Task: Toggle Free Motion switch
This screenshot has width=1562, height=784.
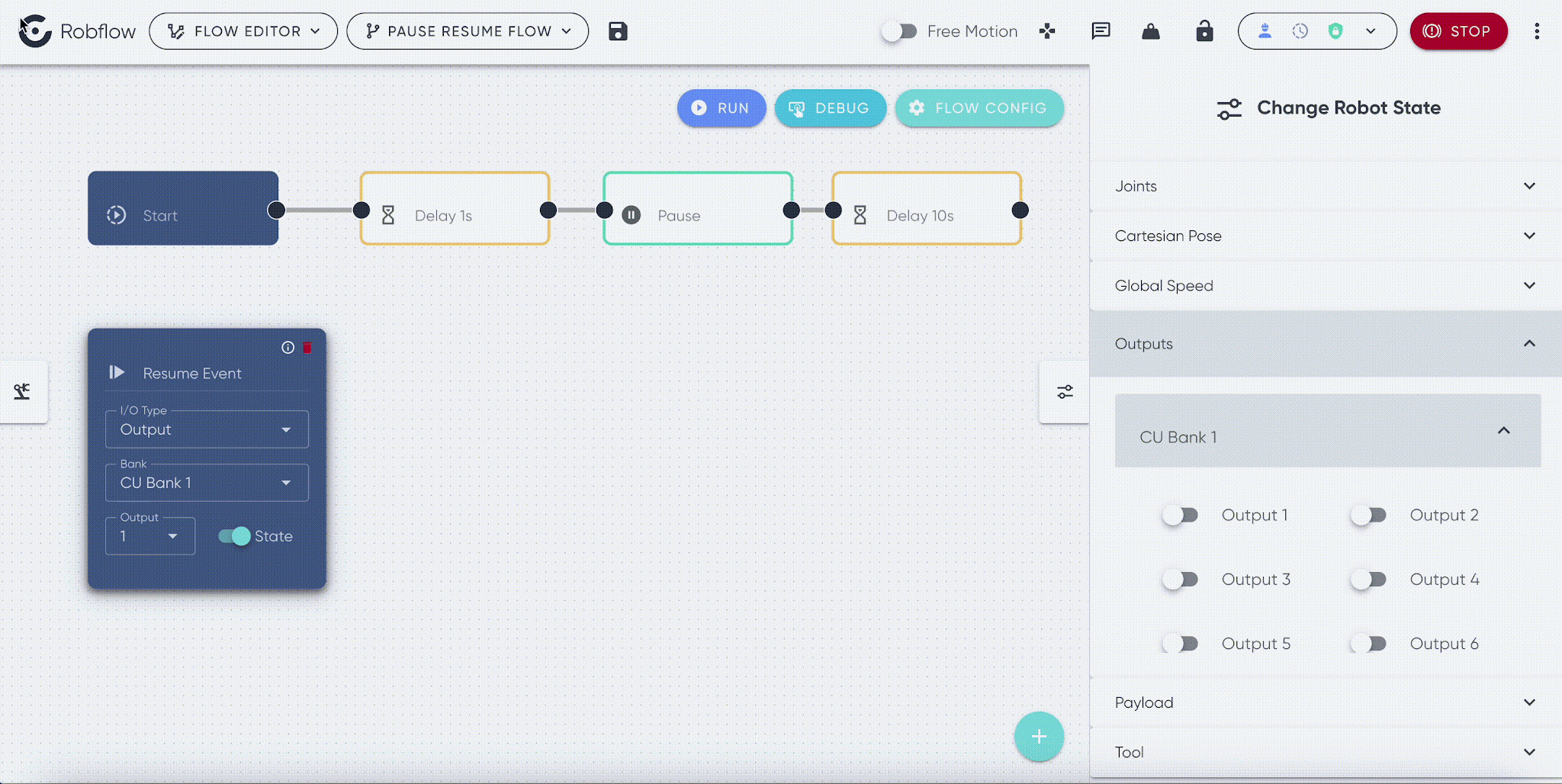Action: point(899,31)
